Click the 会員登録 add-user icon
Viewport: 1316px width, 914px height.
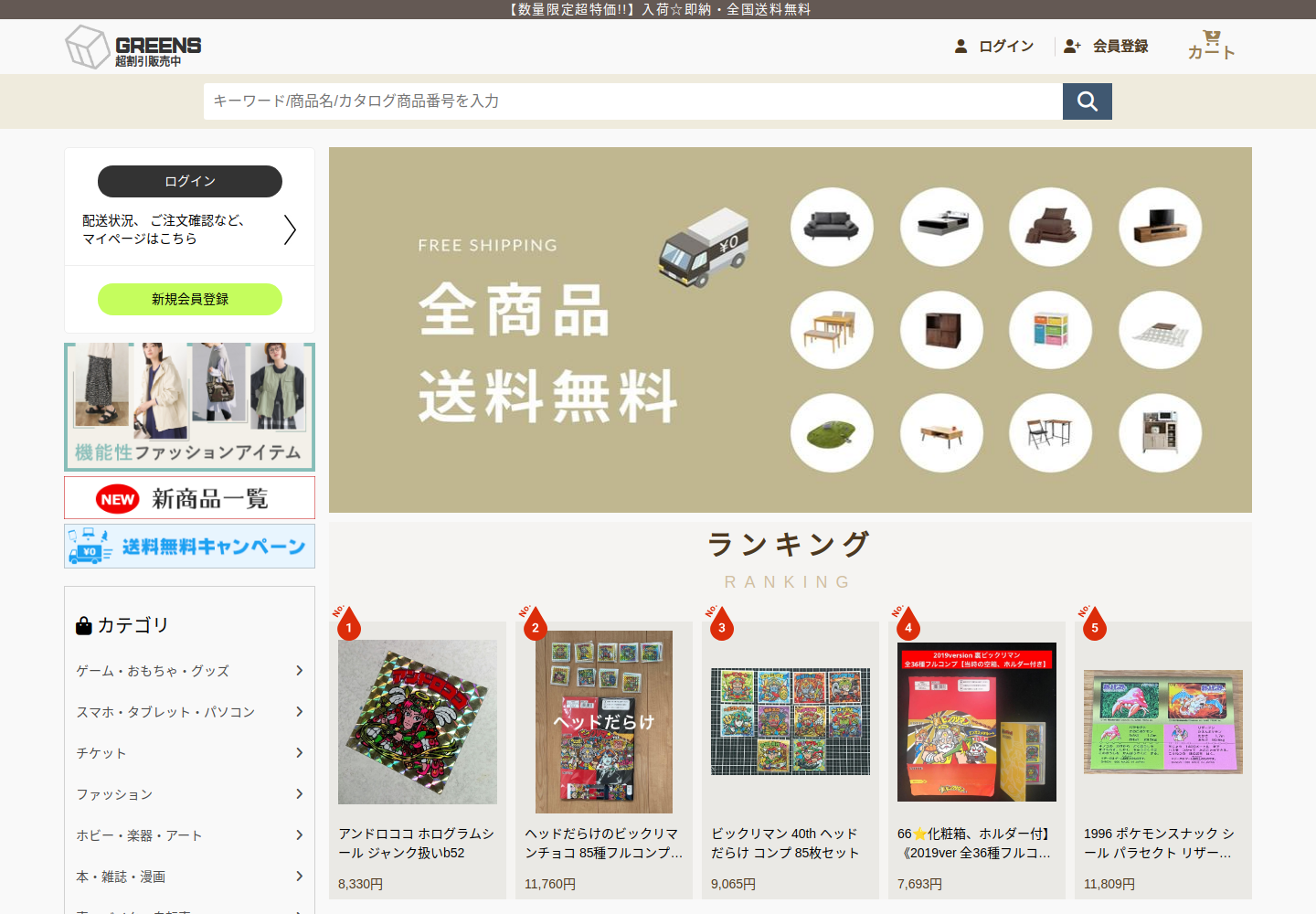coord(1072,46)
